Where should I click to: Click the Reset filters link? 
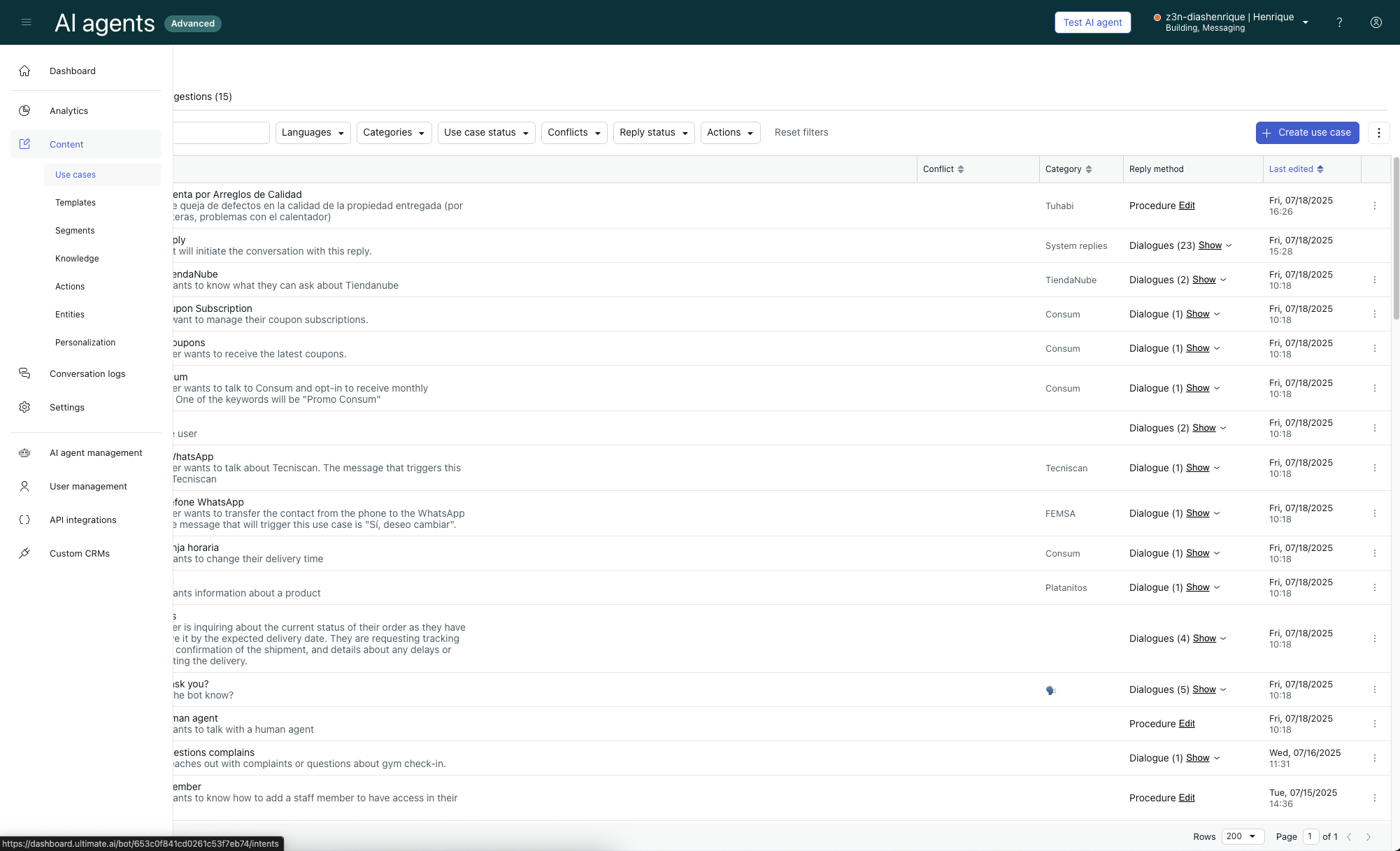point(801,133)
